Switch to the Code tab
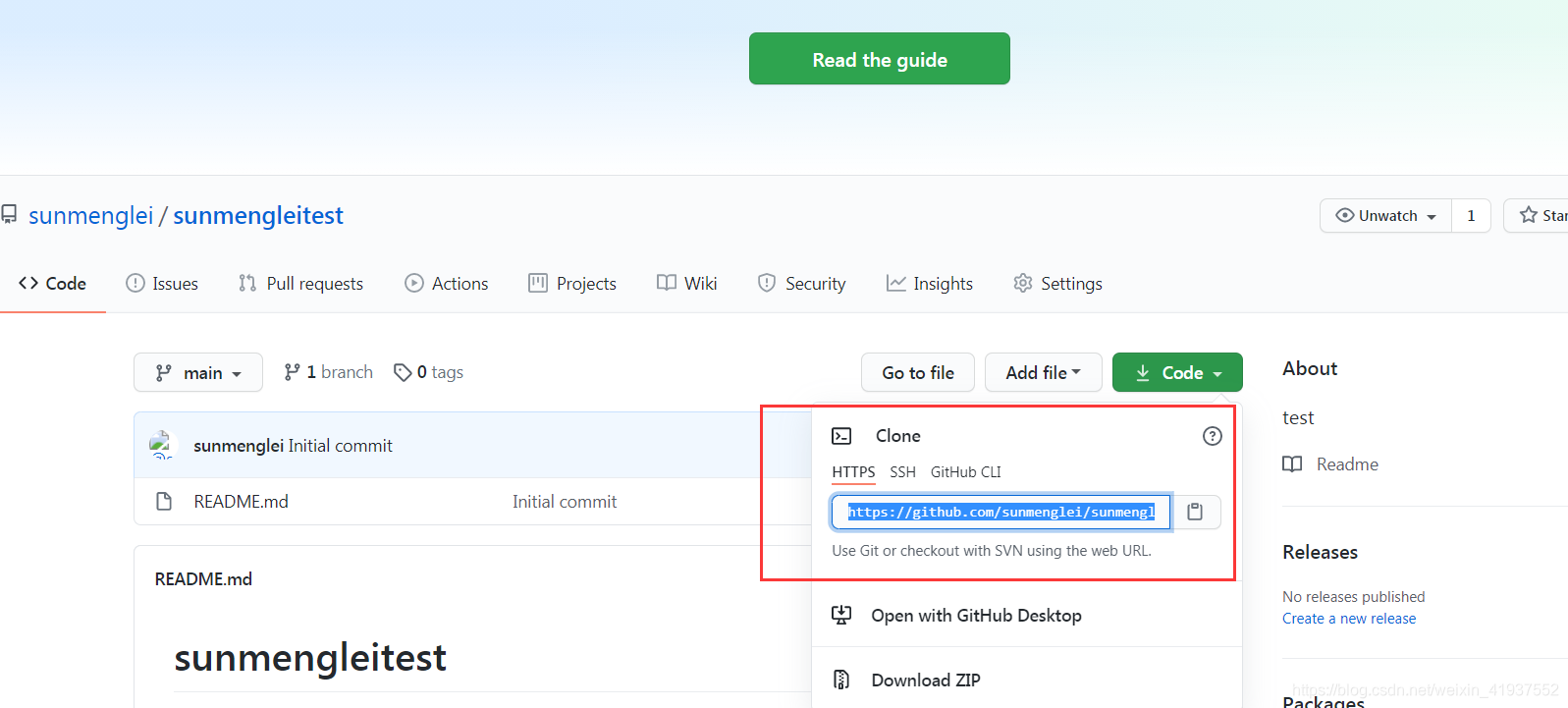The height and width of the screenshot is (708, 1568). (x=53, y=283)
